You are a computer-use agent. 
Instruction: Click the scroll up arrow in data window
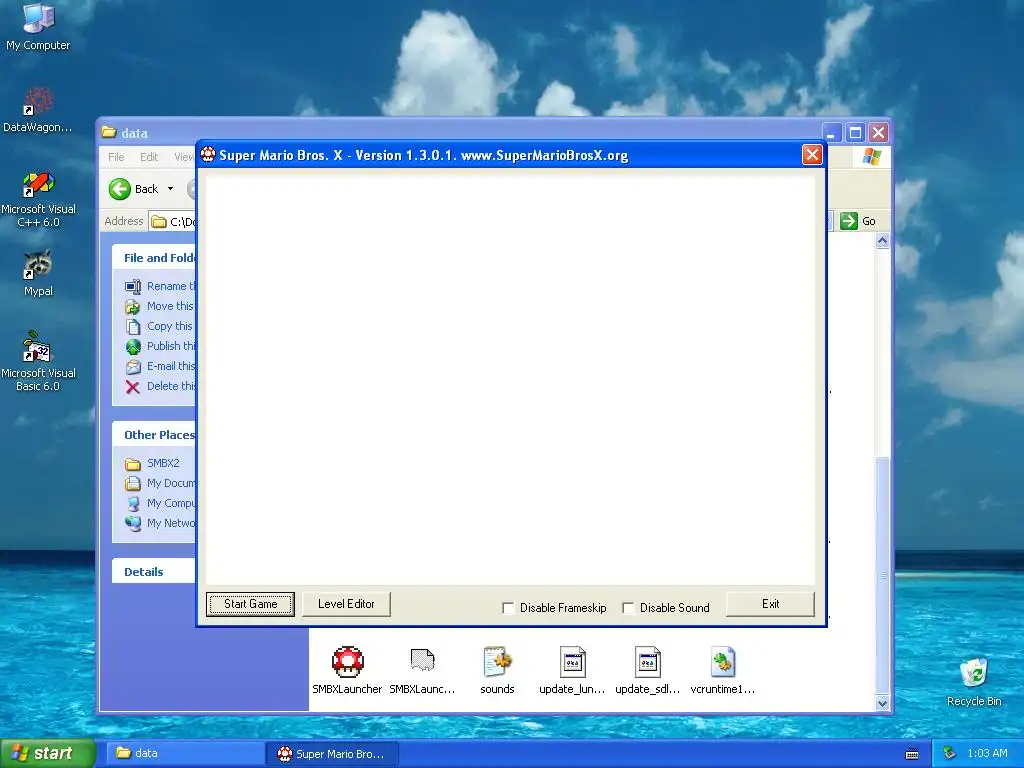click(882, 241)
